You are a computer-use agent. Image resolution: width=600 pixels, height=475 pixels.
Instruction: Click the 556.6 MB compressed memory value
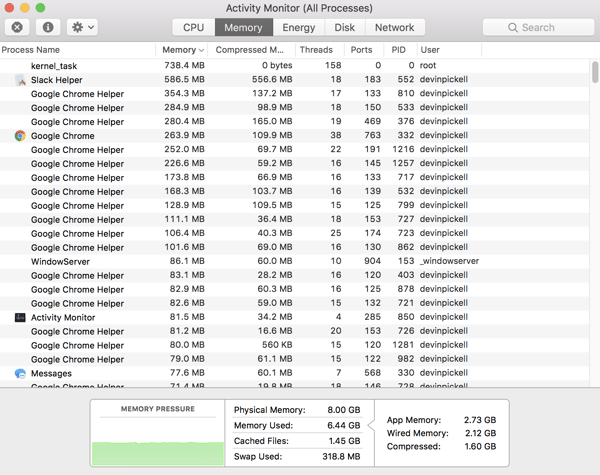(272, 79)
